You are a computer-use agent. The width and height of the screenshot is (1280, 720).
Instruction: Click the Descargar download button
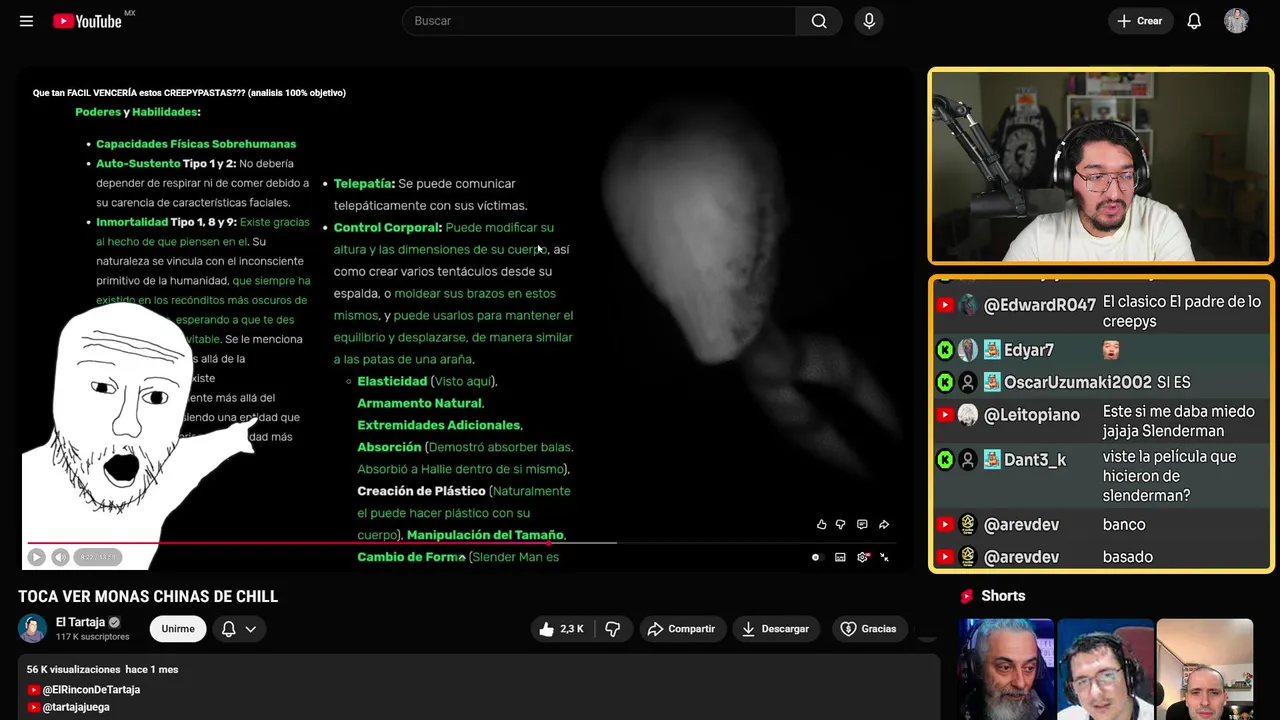click(776, 629)
